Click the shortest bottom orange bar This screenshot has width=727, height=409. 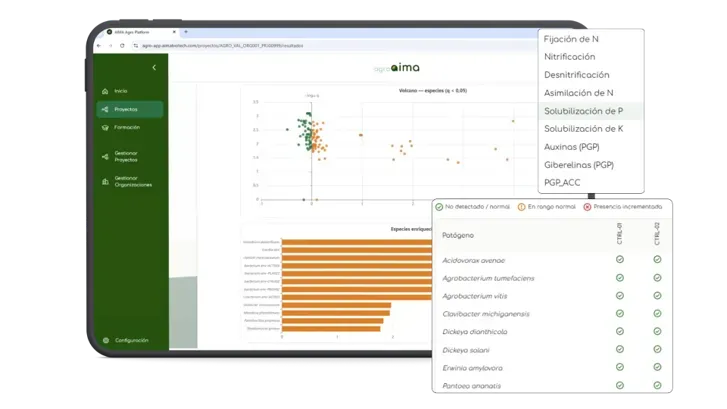(x=331, y=329)
